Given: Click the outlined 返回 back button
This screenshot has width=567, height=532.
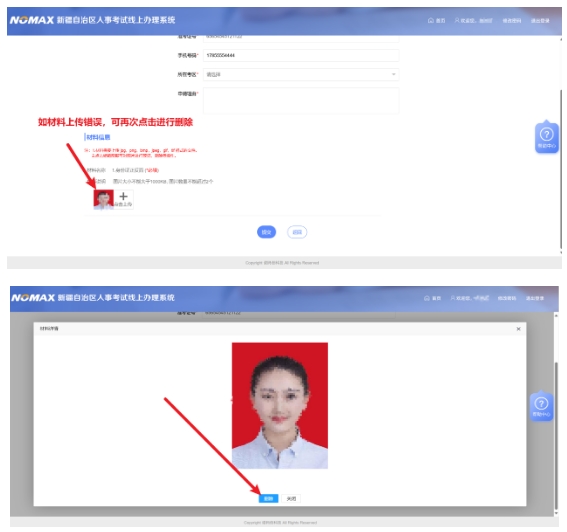Looking at the screenshot, I should click(297, 232).
